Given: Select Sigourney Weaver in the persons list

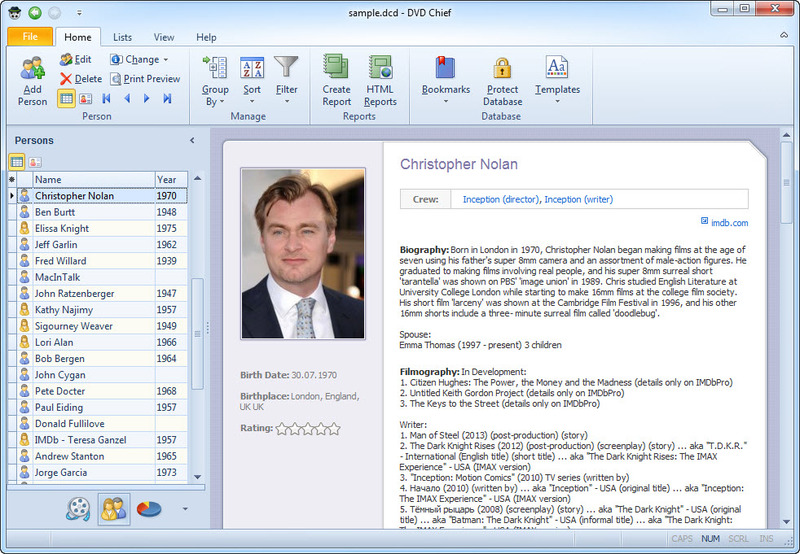Looking at the screenshot, I should tap(73, 326).
